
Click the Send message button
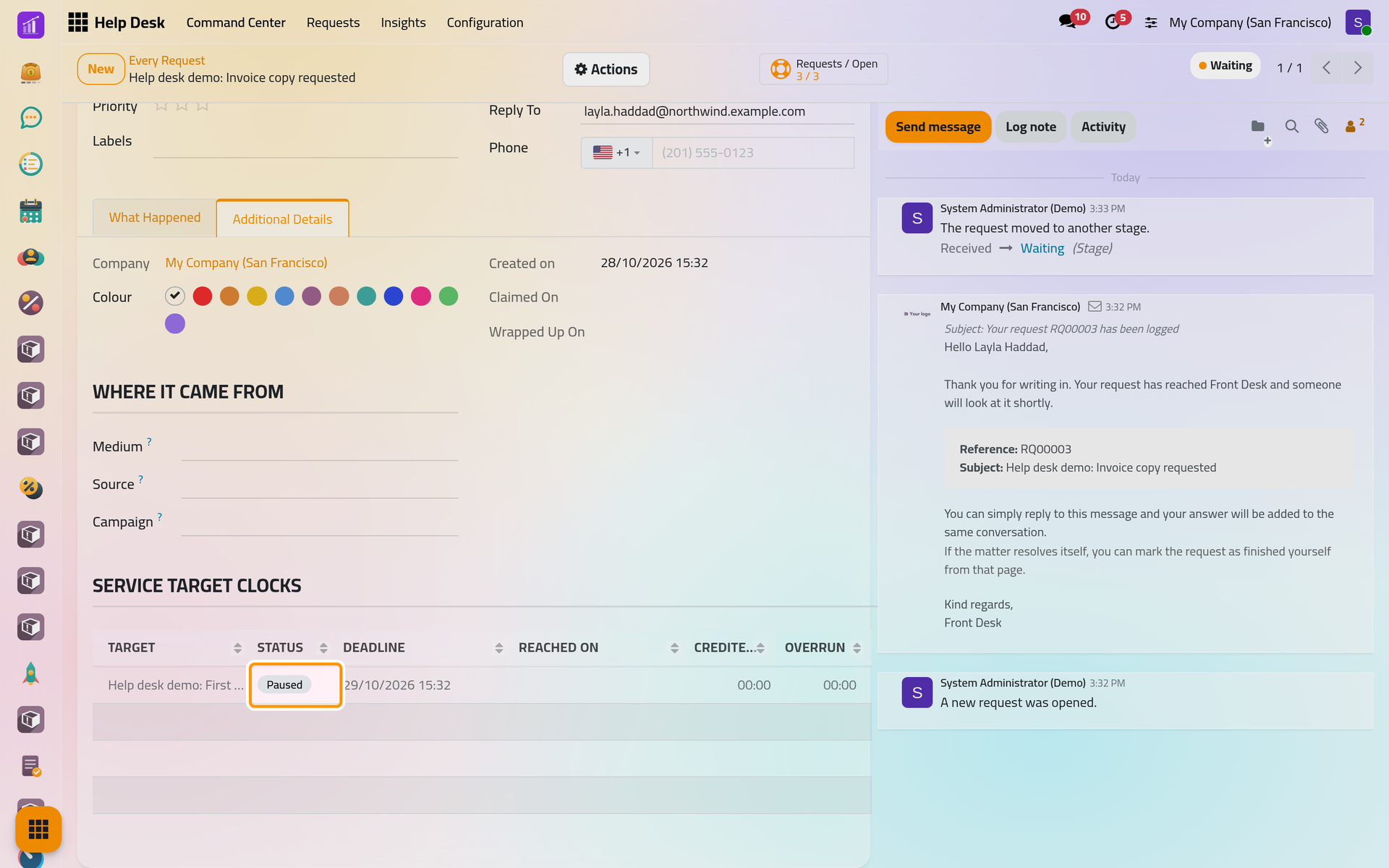pyautogui.click(x=938, y=127)
